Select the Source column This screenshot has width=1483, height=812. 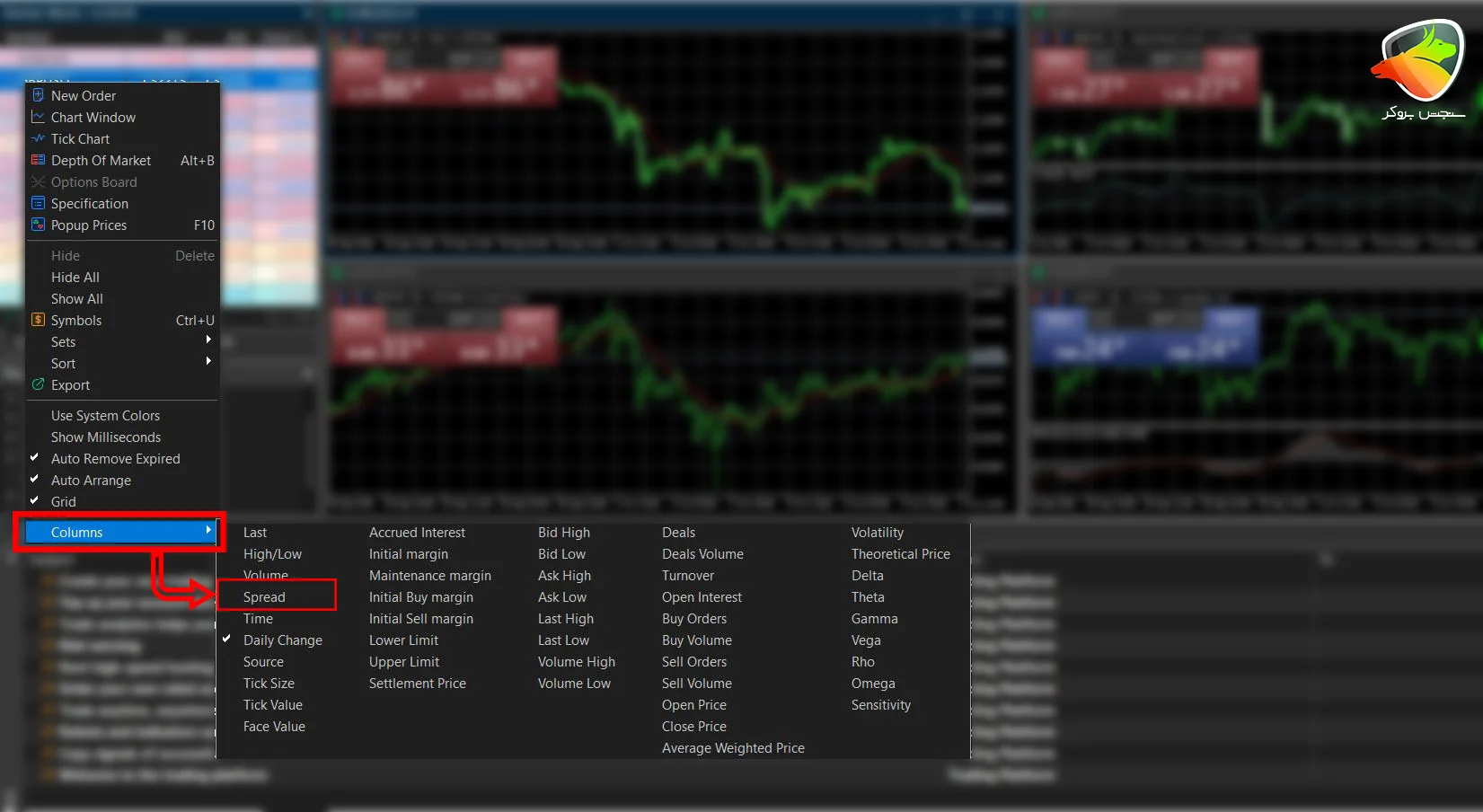[263, 661]
